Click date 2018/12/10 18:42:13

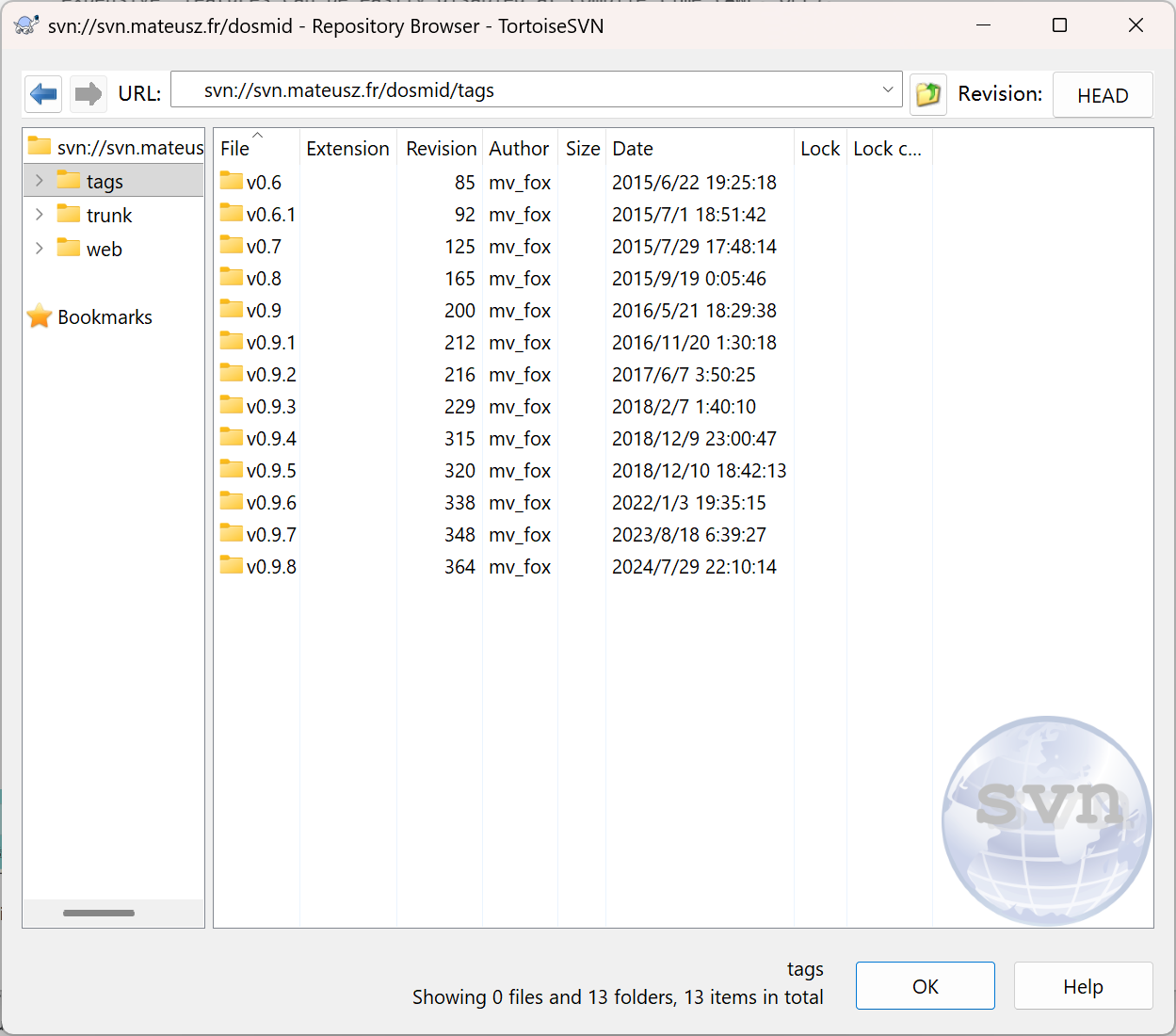(x=700, y=470)
